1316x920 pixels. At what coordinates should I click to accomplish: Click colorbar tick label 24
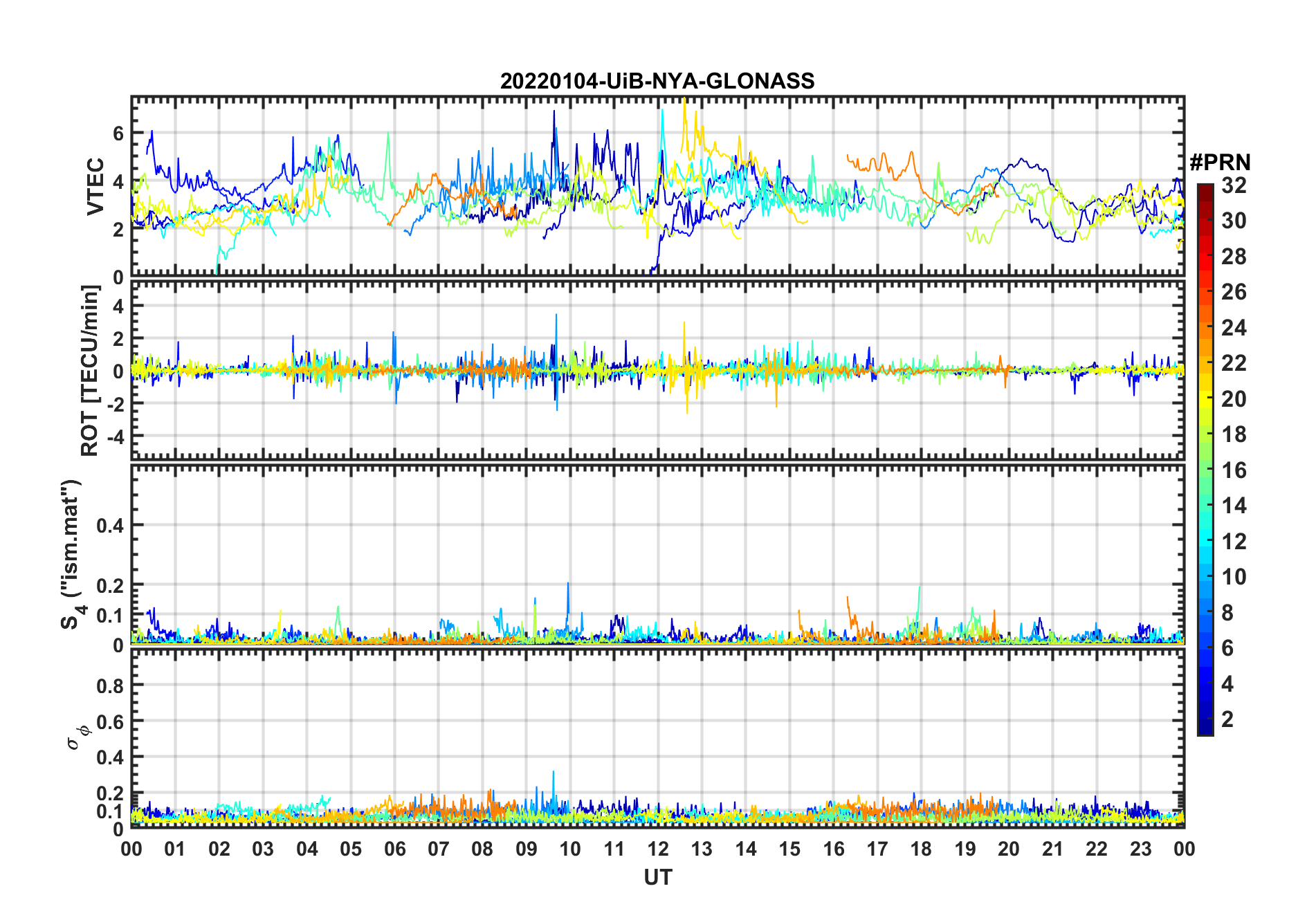tap(1234, 327)
